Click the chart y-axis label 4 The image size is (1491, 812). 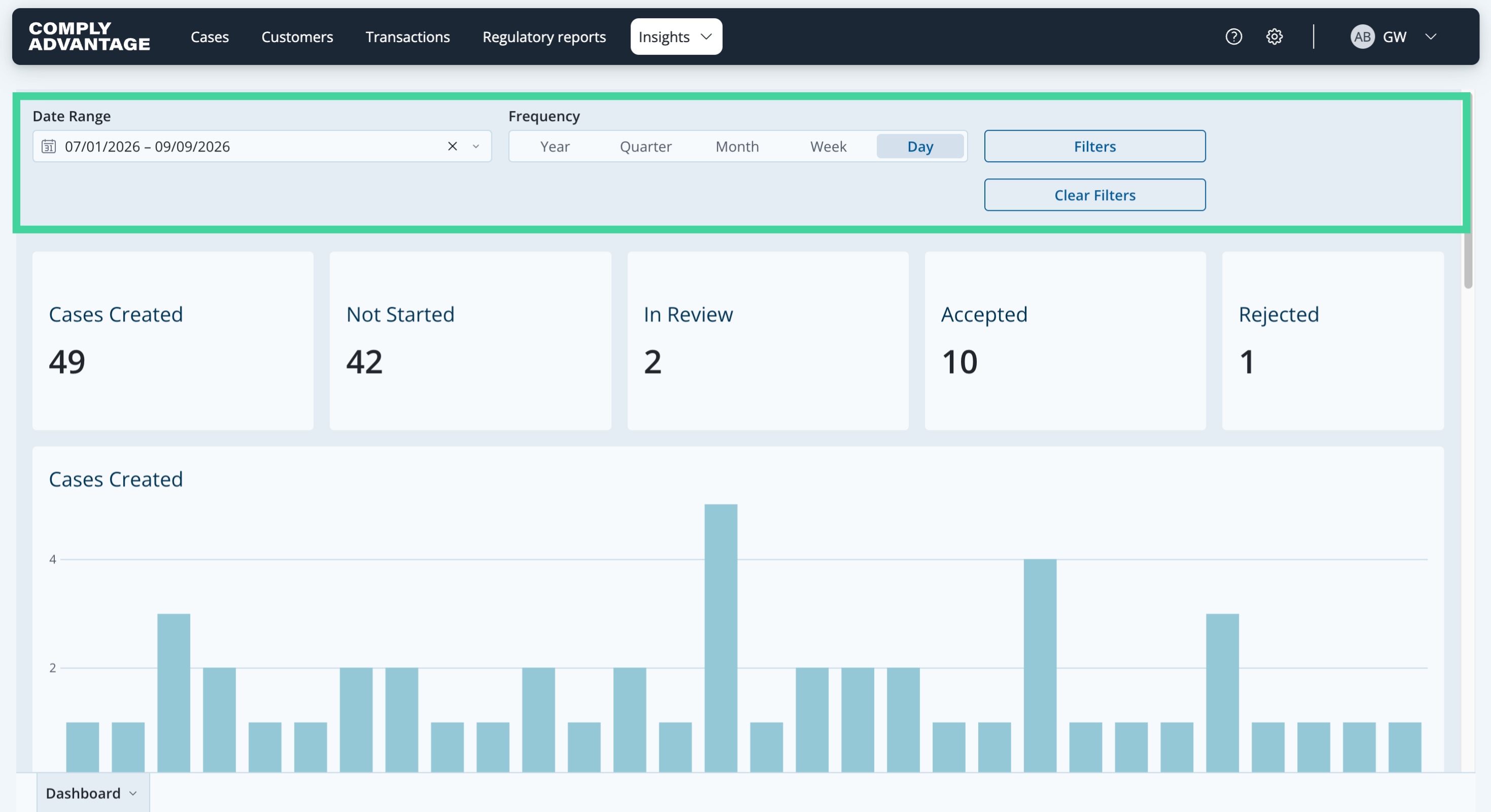(x=53, y=559)
